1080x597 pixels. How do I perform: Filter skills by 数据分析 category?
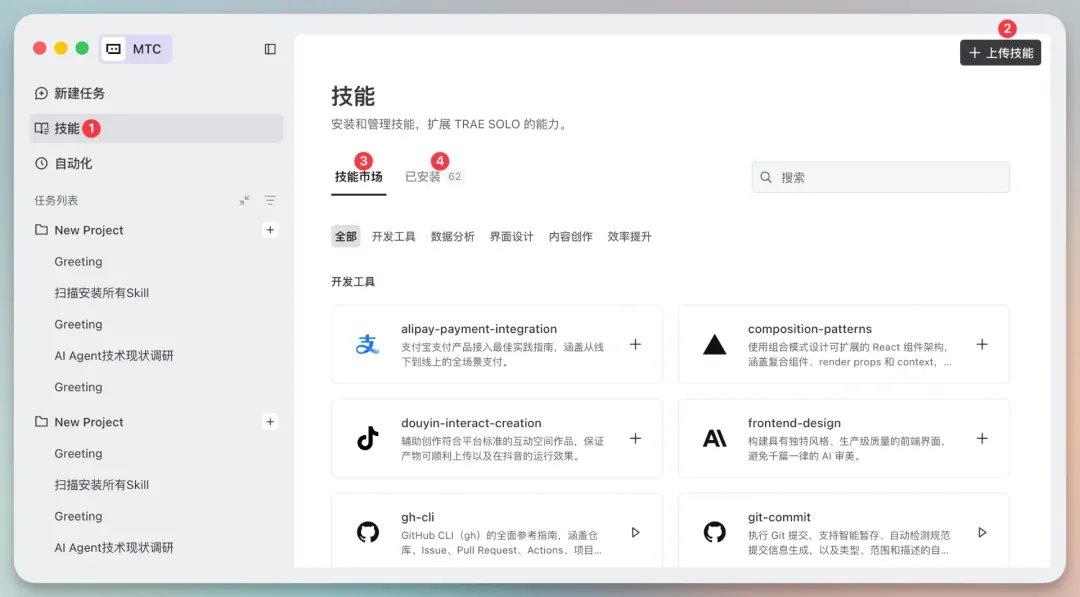453,237
